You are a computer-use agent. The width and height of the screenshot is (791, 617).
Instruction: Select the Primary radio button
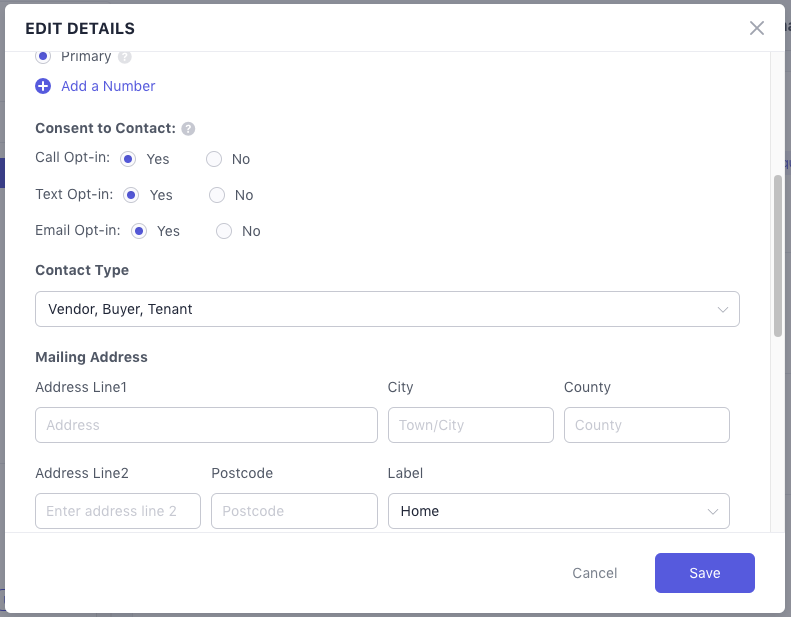[x=43, y=57]
